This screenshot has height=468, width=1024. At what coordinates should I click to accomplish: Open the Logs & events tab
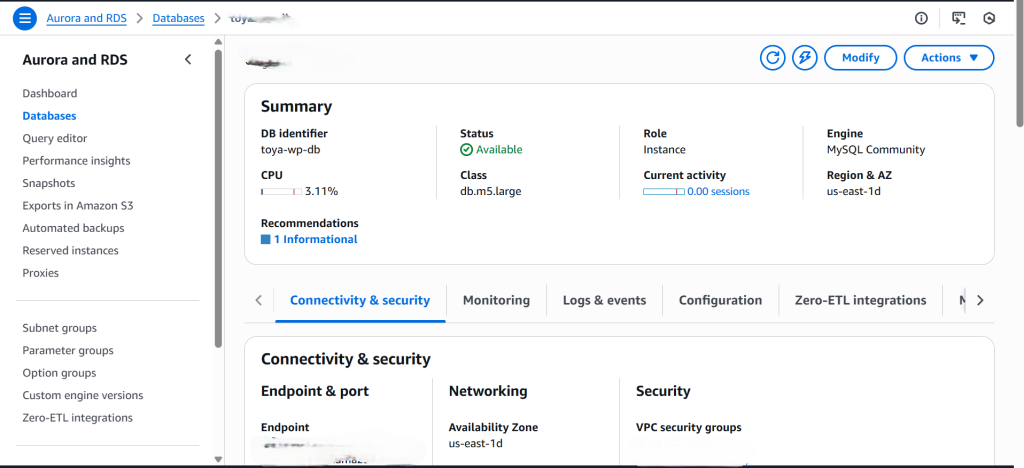tap(604, 300)
